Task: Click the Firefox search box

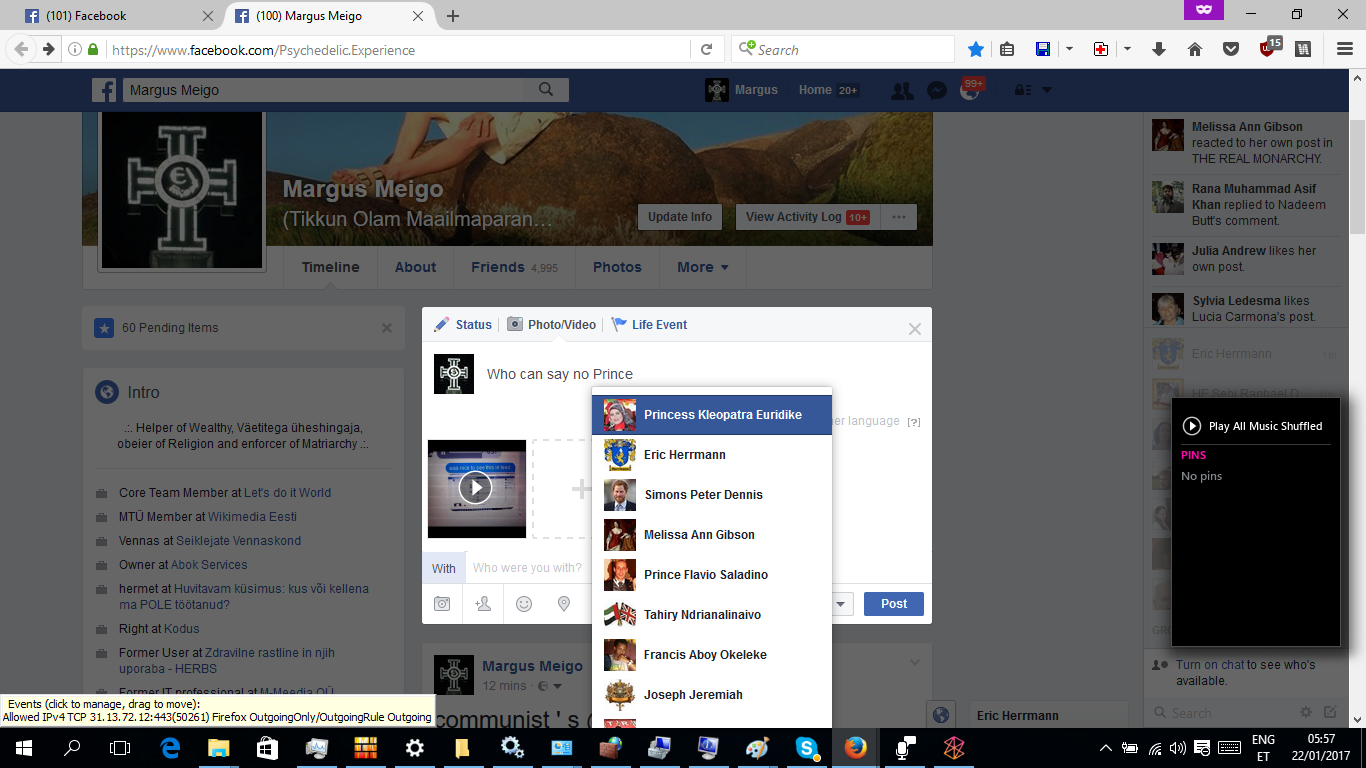Action: click(844, 50)
